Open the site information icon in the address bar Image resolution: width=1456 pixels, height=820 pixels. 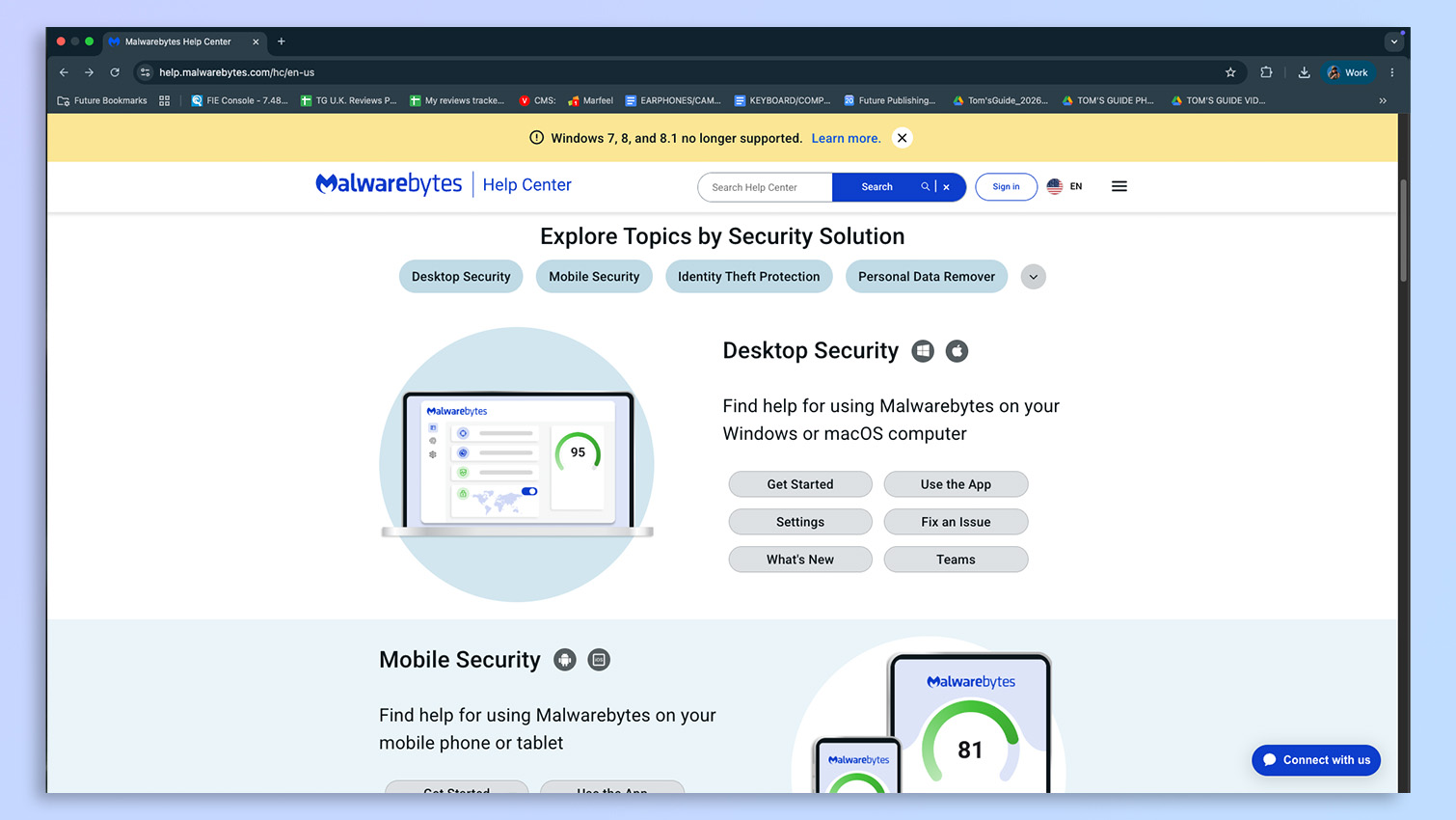146,72
